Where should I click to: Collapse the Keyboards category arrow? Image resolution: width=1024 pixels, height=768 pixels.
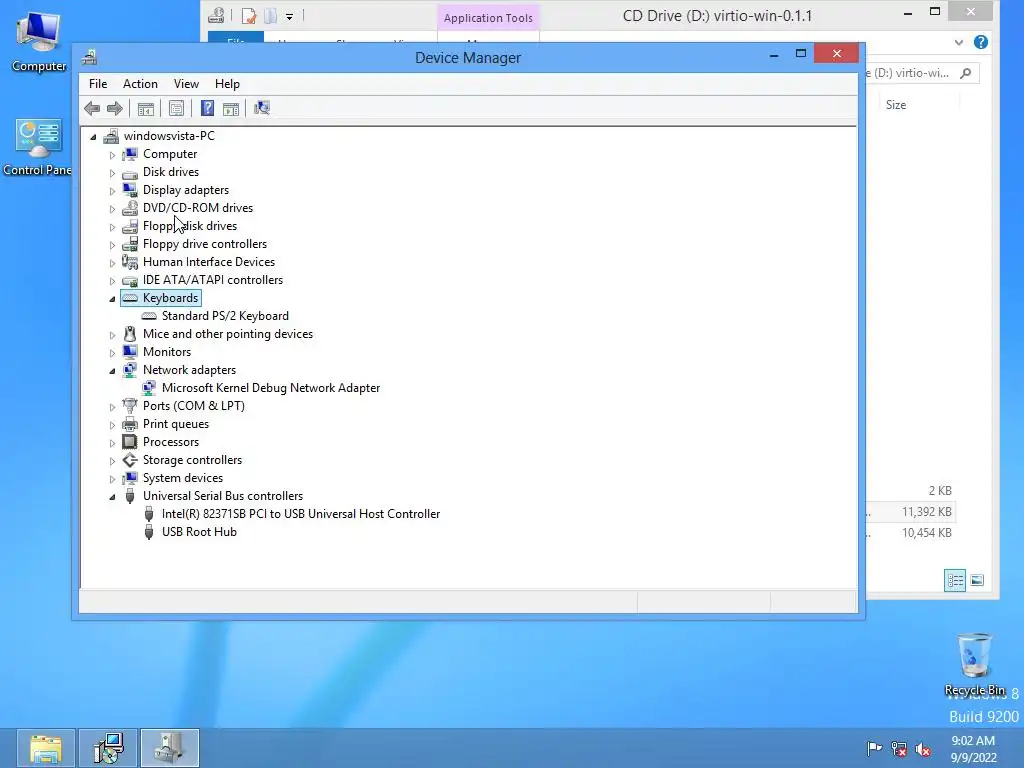112,299
